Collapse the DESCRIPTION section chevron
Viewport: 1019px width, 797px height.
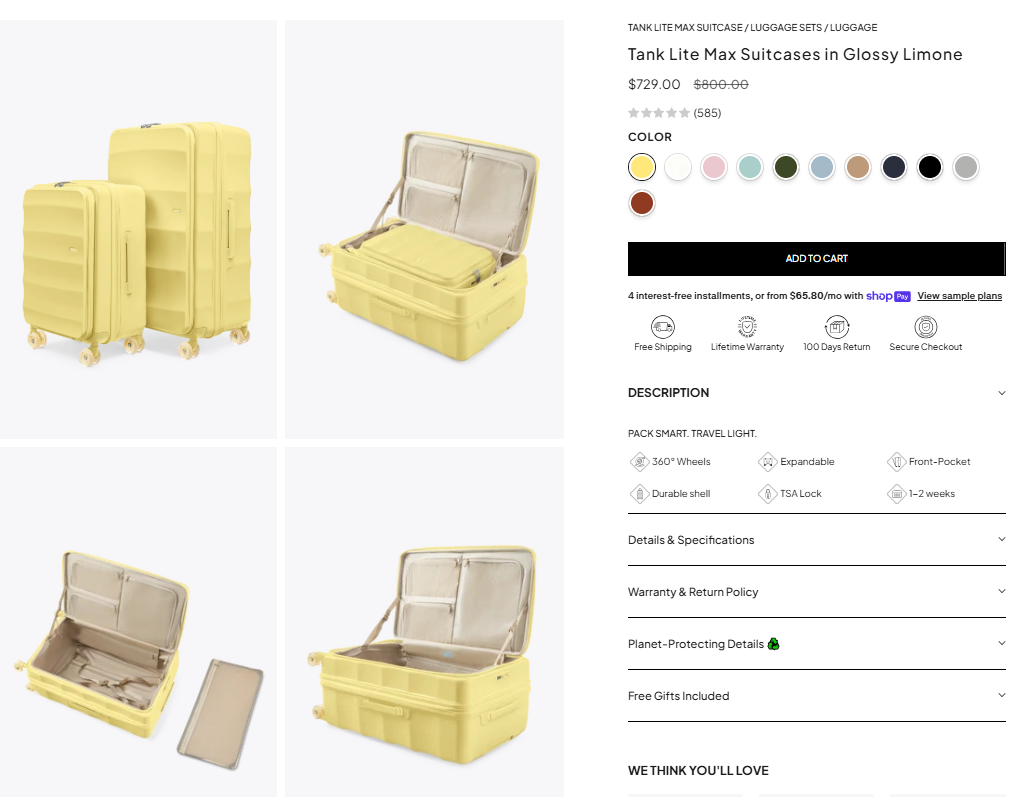1001,393
